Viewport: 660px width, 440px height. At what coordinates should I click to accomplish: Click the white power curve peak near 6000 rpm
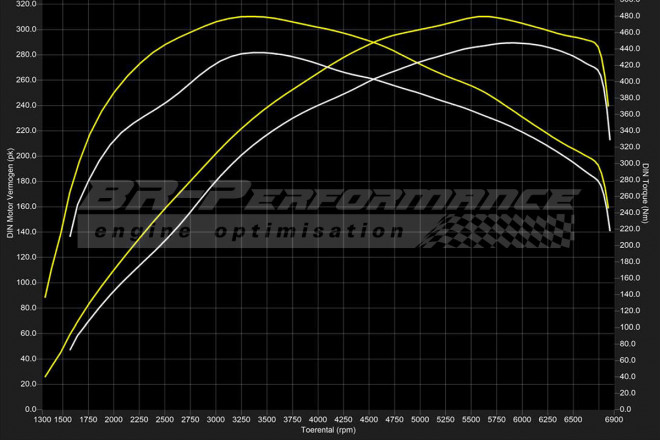(512, 43)
